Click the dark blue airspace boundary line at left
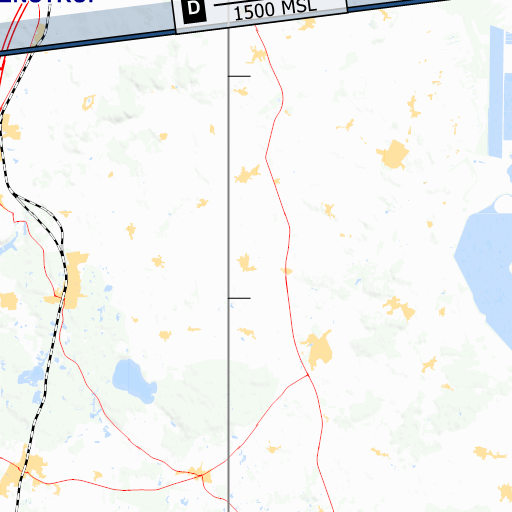Viewport: 512px width, 512px height. [87, 41]
